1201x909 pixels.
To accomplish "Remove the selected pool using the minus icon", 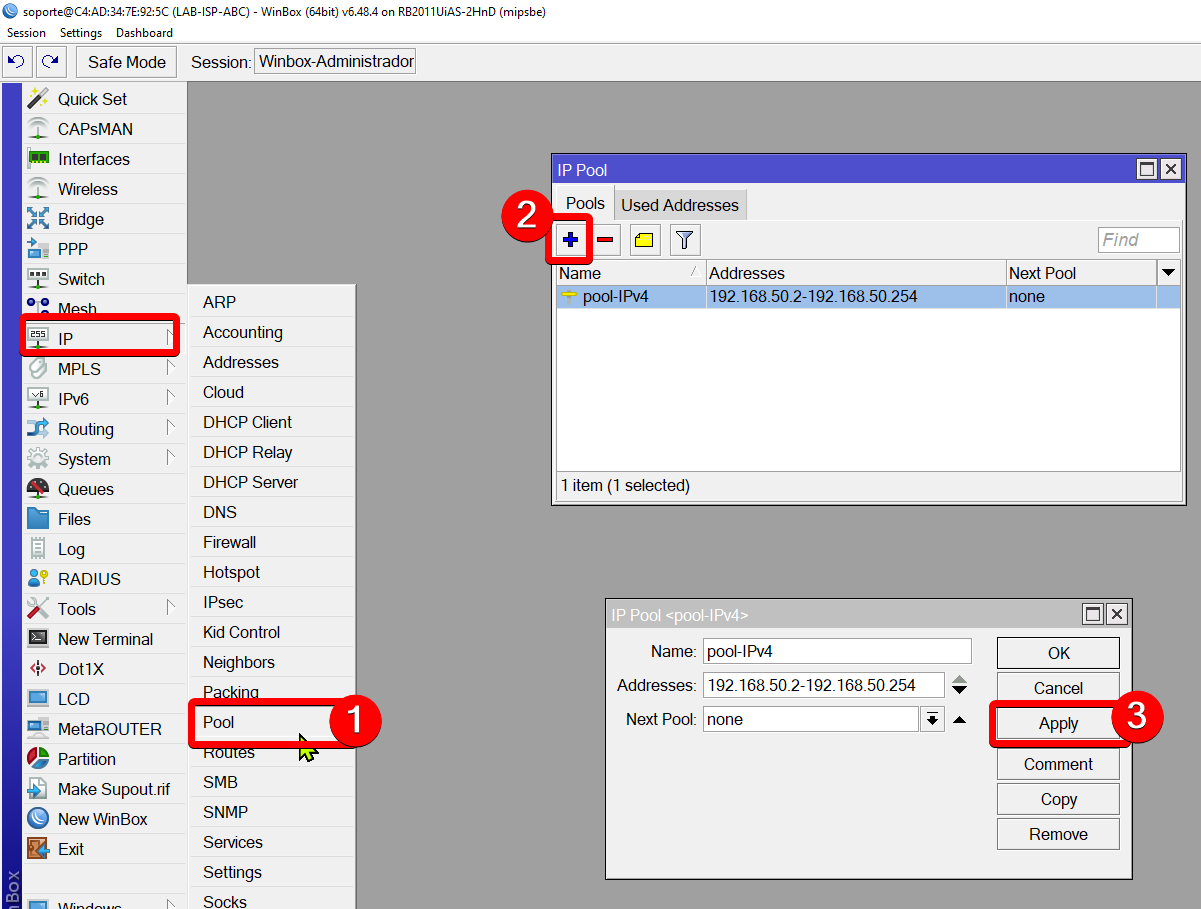I will pyautogui.click(x=606, y=239).
